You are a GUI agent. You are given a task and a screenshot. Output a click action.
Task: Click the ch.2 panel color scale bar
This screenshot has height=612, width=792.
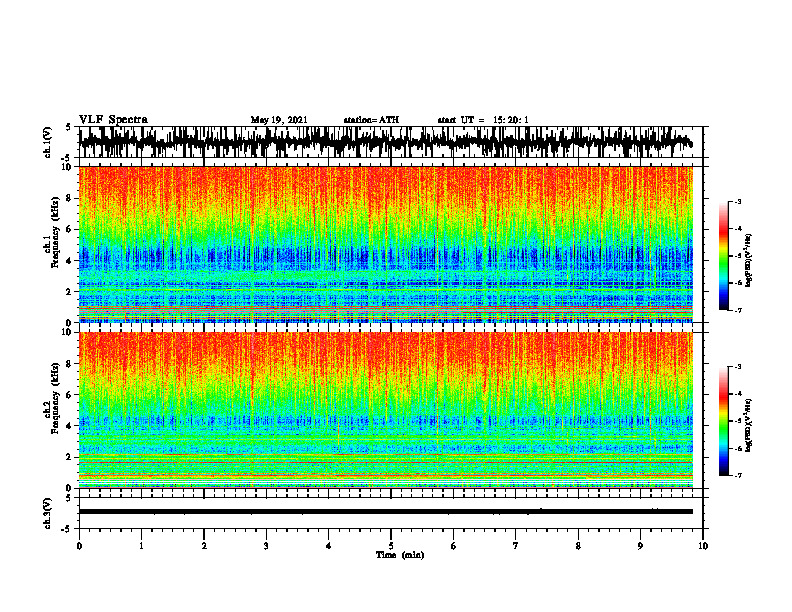pos(724,421)
